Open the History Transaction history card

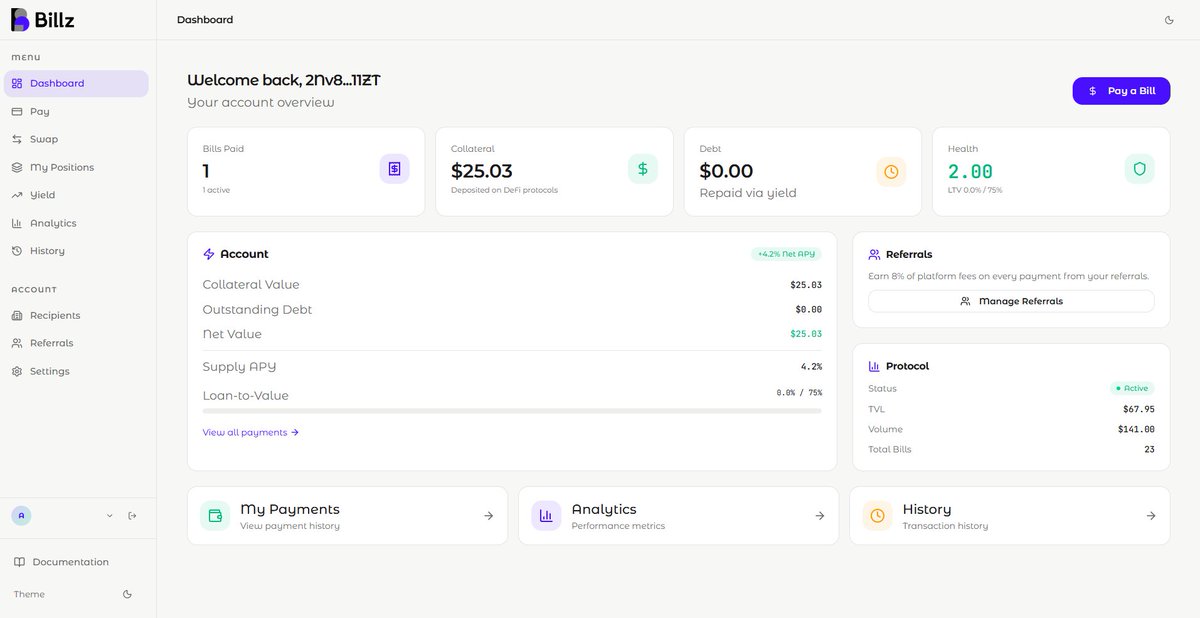click(1010, 516)
